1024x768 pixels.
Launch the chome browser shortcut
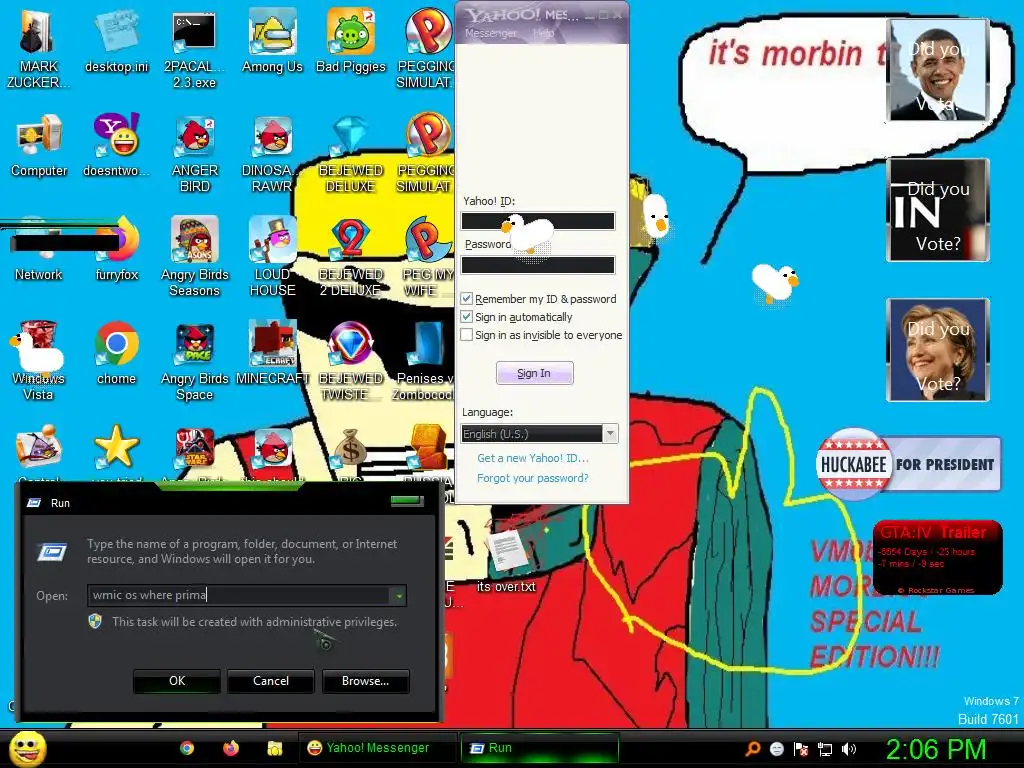tap(116, 353)
